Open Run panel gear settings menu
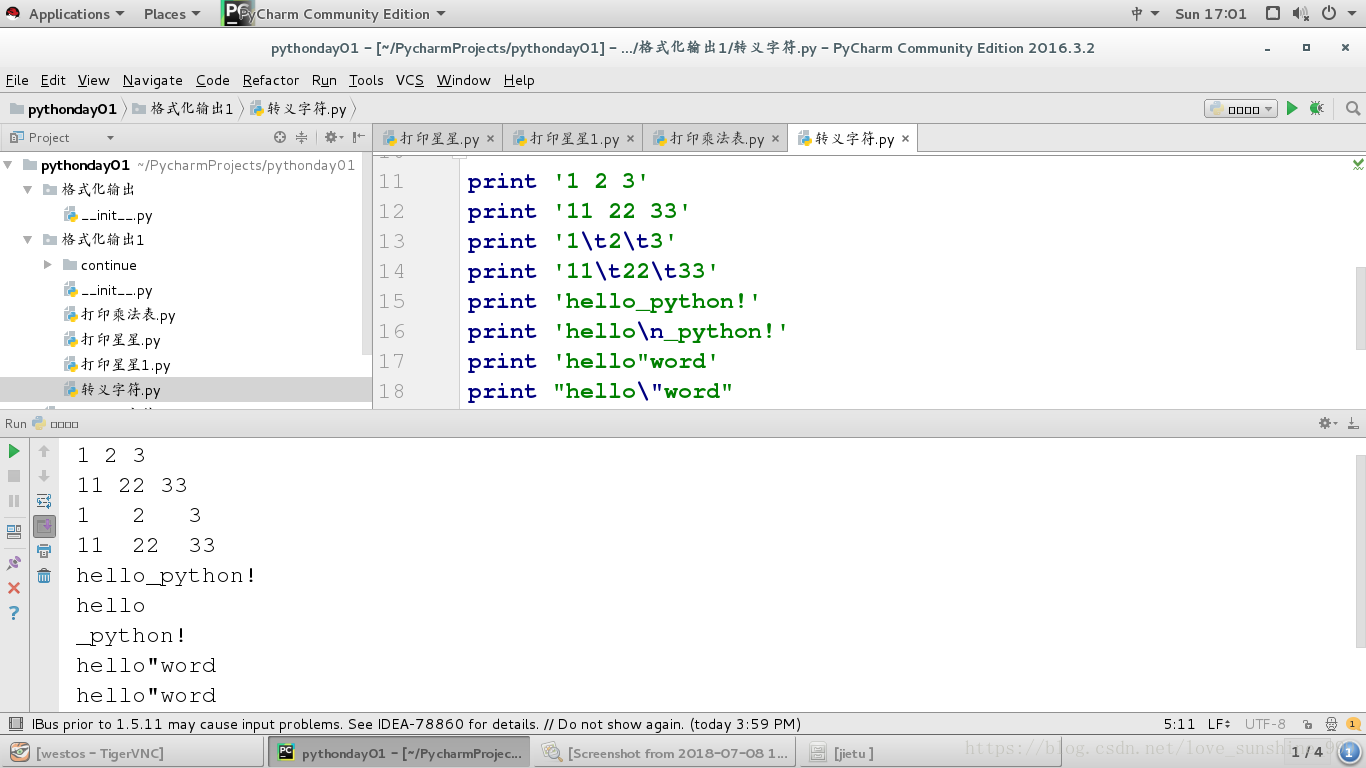 click(1328, 424)
